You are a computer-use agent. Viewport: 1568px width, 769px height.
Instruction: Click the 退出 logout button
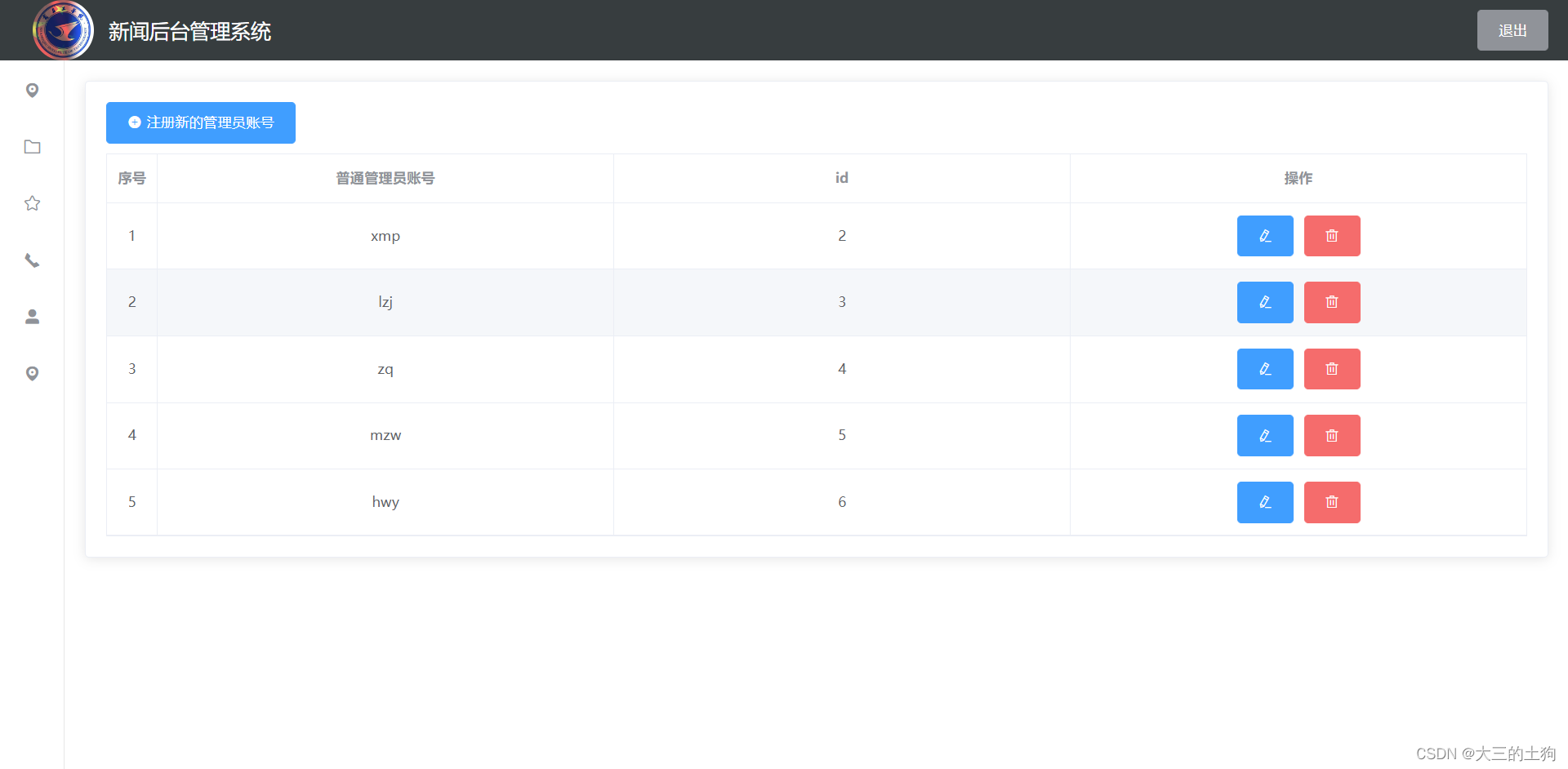tap(1512, 30)
